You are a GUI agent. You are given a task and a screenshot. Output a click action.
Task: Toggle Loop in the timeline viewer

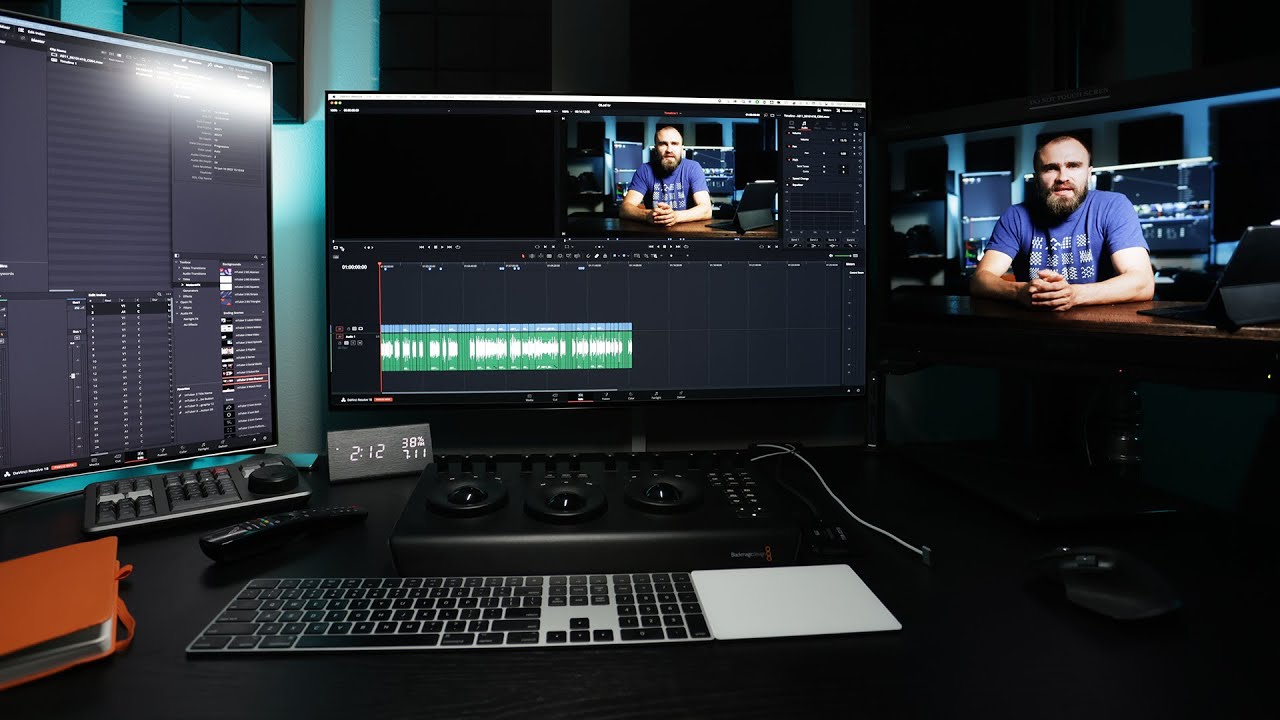[x=686, y=247]
